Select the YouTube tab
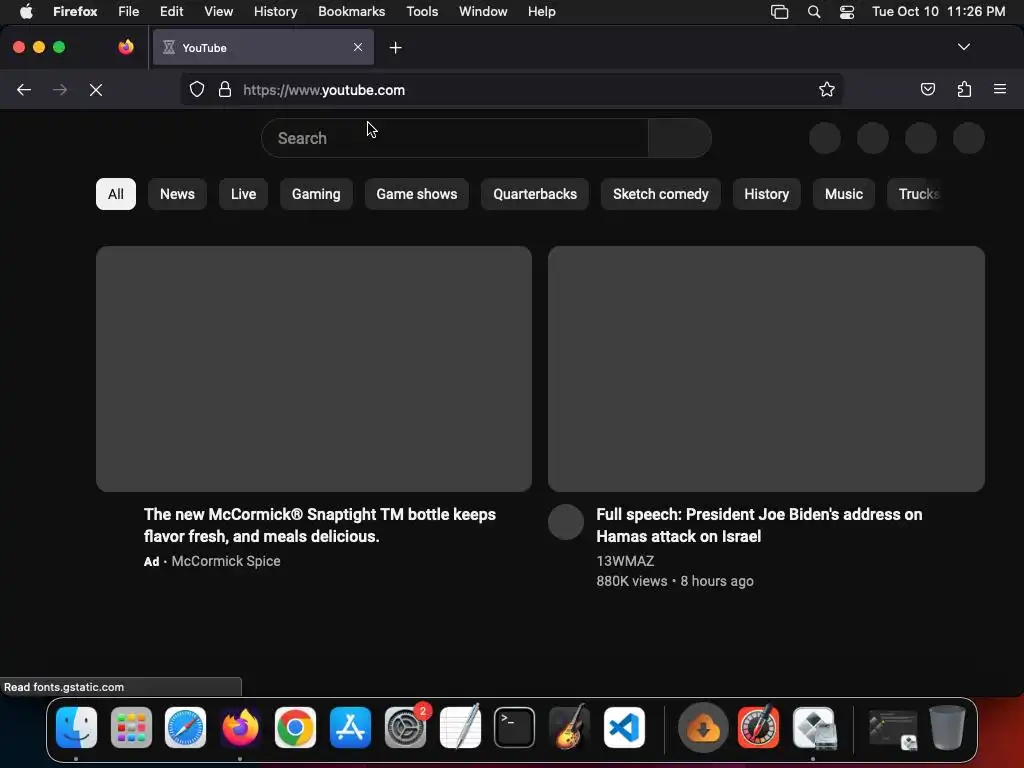 point(263,47)
